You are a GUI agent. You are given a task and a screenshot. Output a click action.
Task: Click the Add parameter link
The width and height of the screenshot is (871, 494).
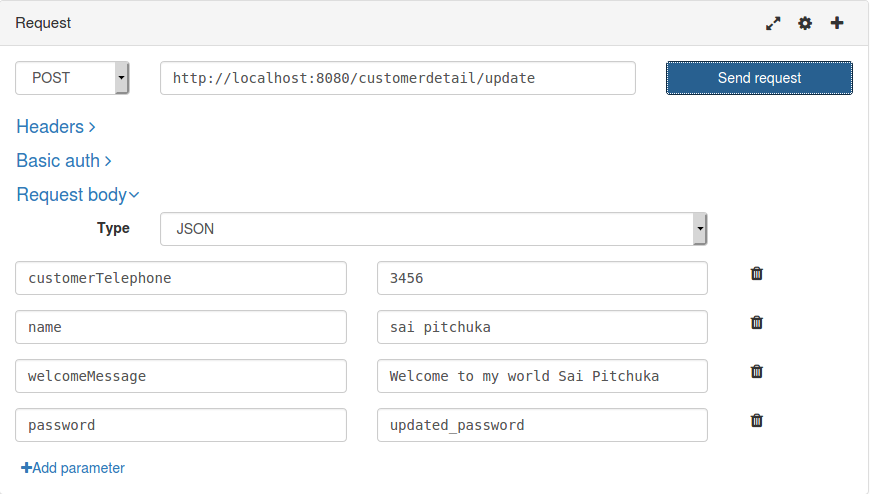(x=73, y=468)
